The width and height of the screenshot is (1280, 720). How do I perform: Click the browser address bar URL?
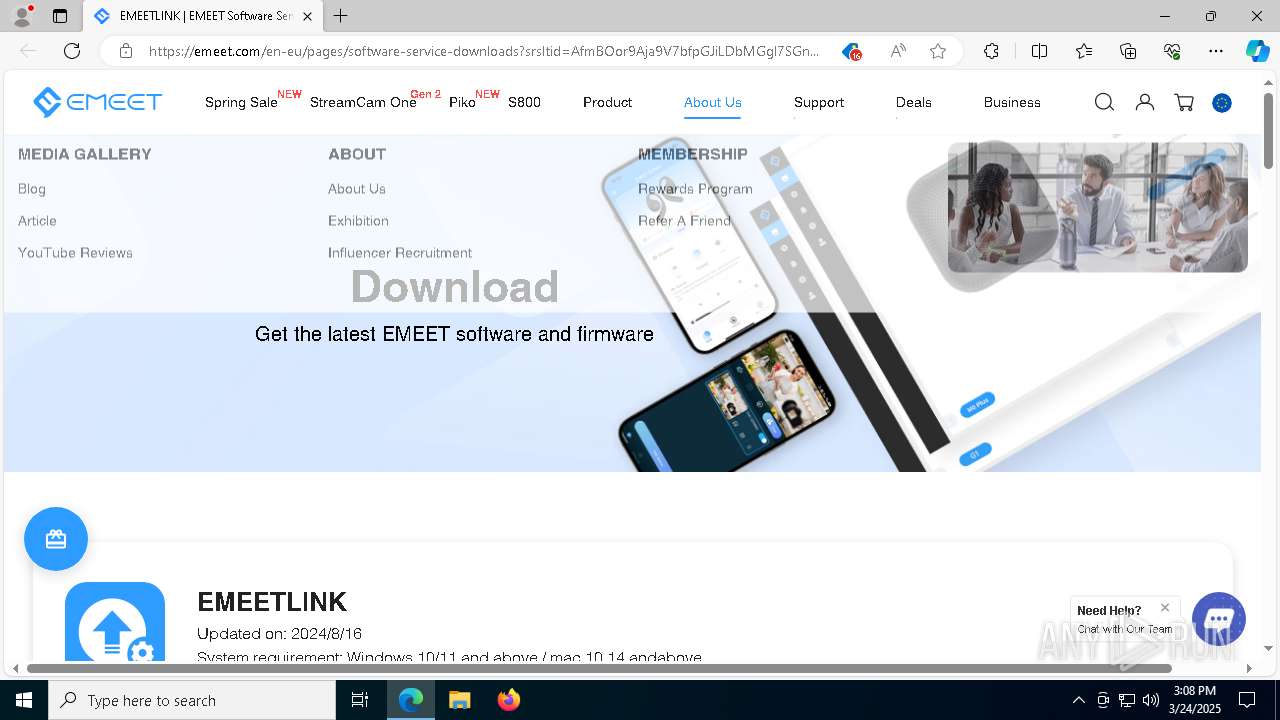coord(483,51)
